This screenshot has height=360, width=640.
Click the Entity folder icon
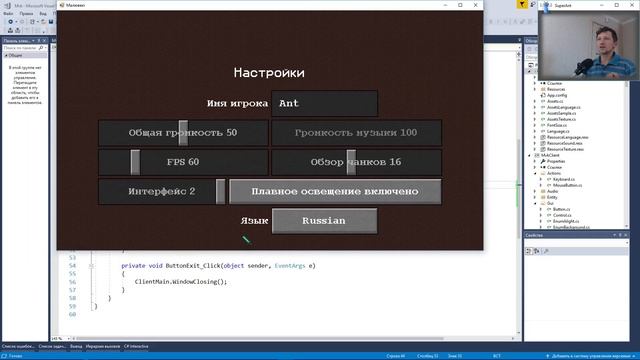543,197
